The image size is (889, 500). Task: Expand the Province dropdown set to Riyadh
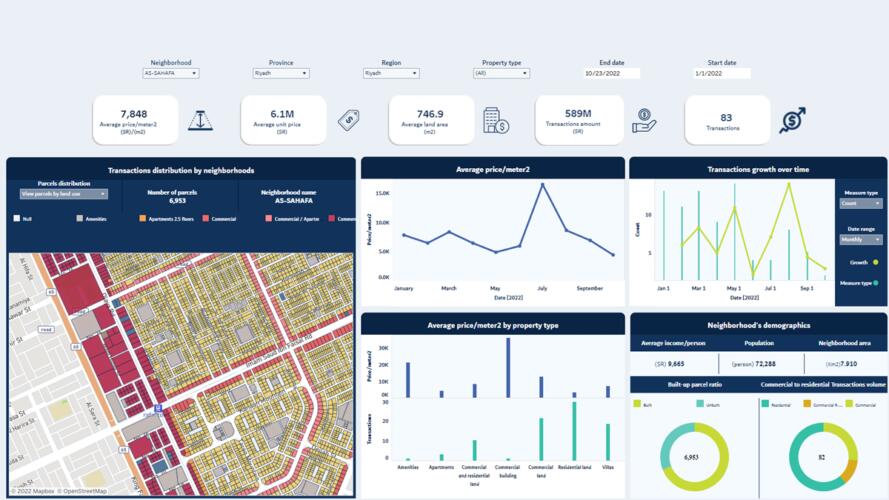(x=280, y=73)
